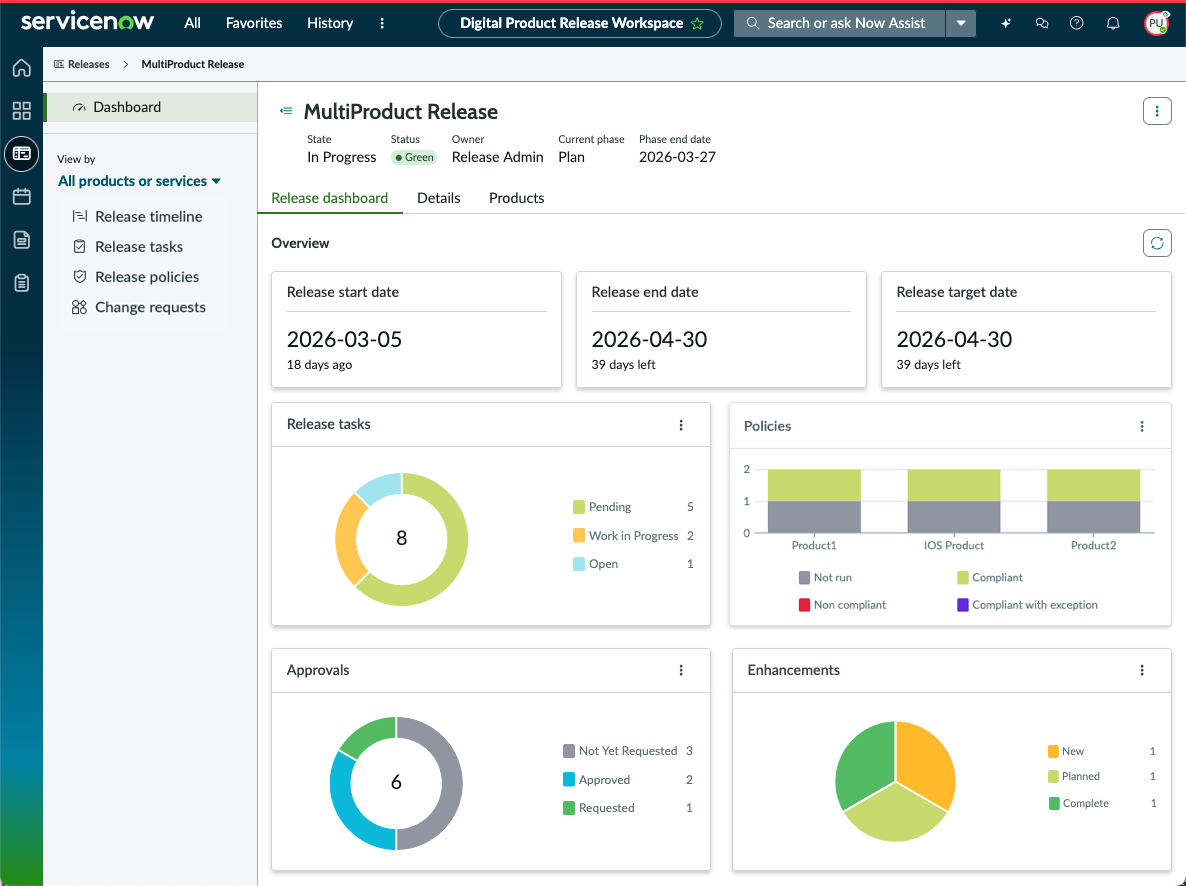Click the Release start date 2026-03-05
Screen dimensions: 1186x886
[x=344, y=339]
